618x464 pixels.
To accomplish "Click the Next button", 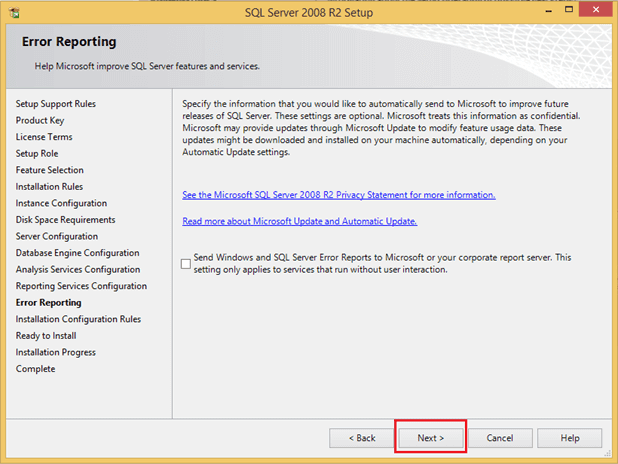I will coord(430,438).
